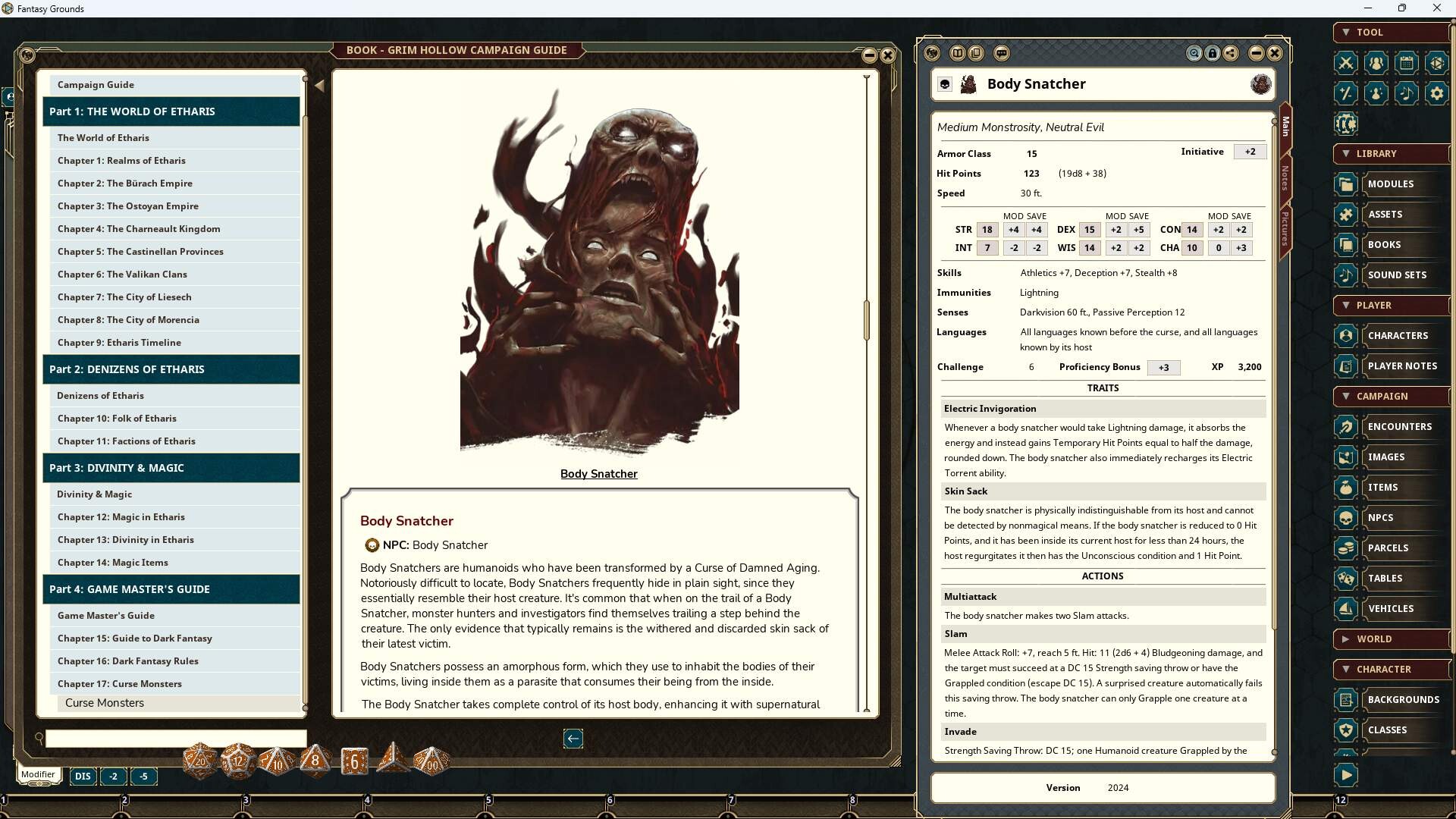The height and width of the screenshot is (819, 1456).
Task: Open Chapter 12: Magic in Etharis
Action: [174, 517]
